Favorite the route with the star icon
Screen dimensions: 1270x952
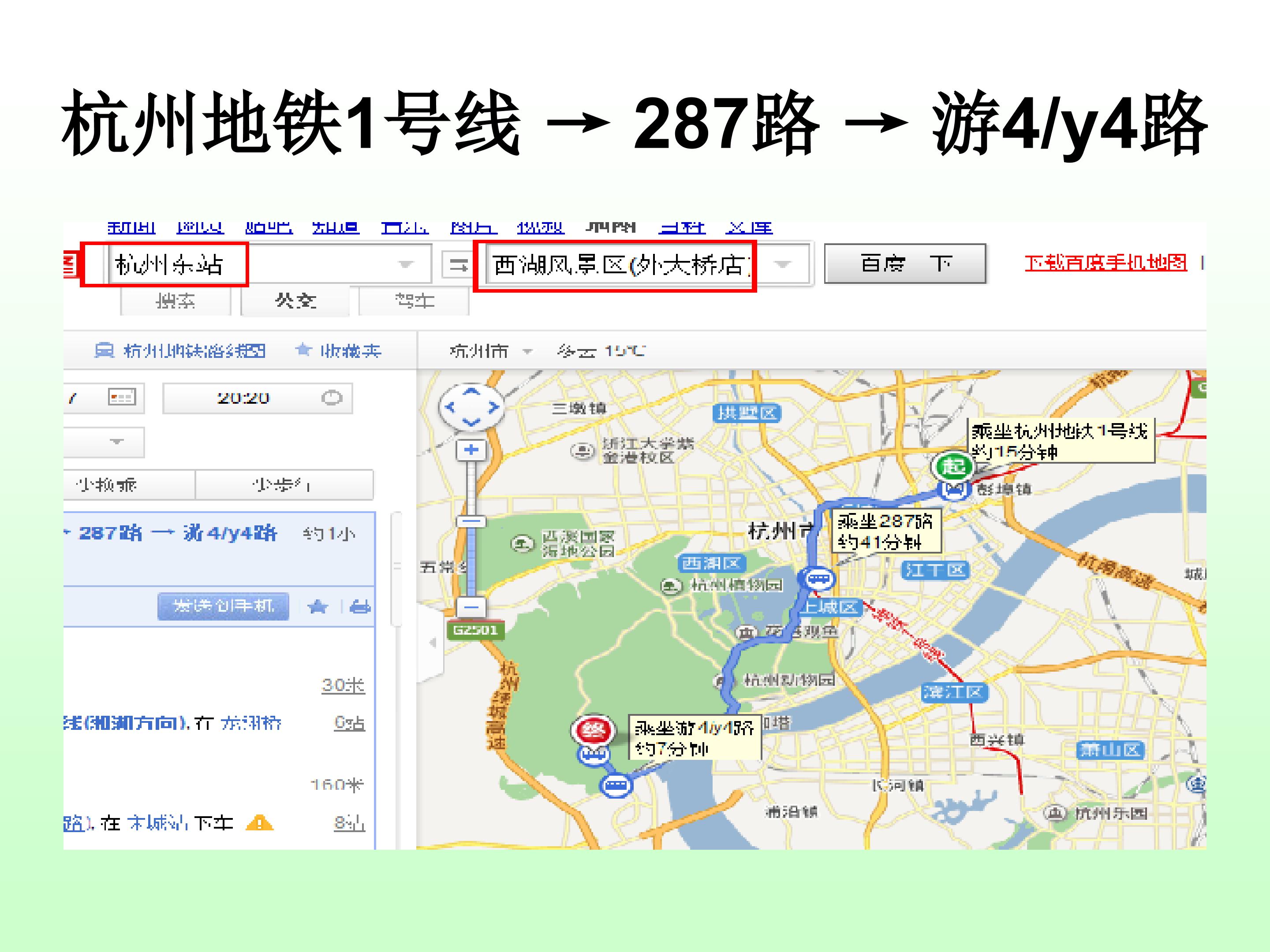(317, 606)
